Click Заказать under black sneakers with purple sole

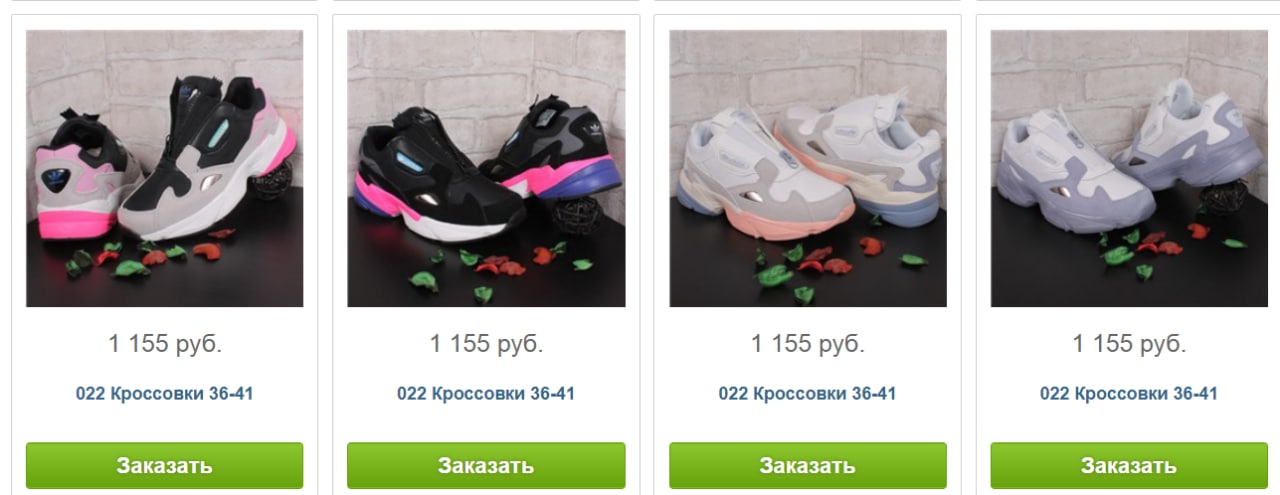pos(486,465)
